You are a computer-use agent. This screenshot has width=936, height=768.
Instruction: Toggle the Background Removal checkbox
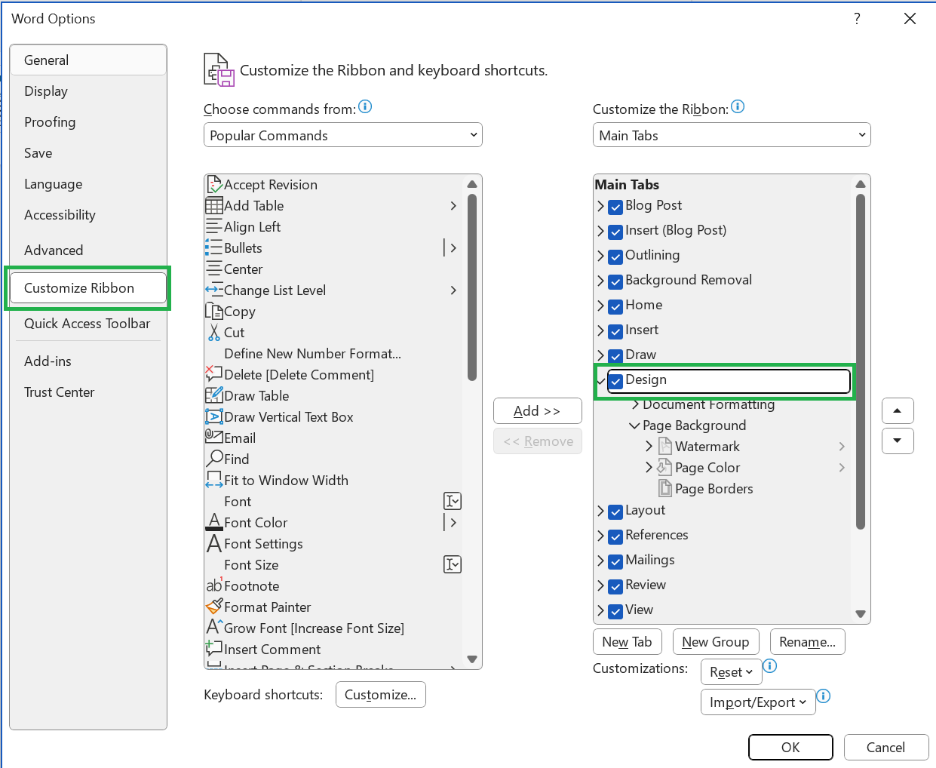pos(615,282)
